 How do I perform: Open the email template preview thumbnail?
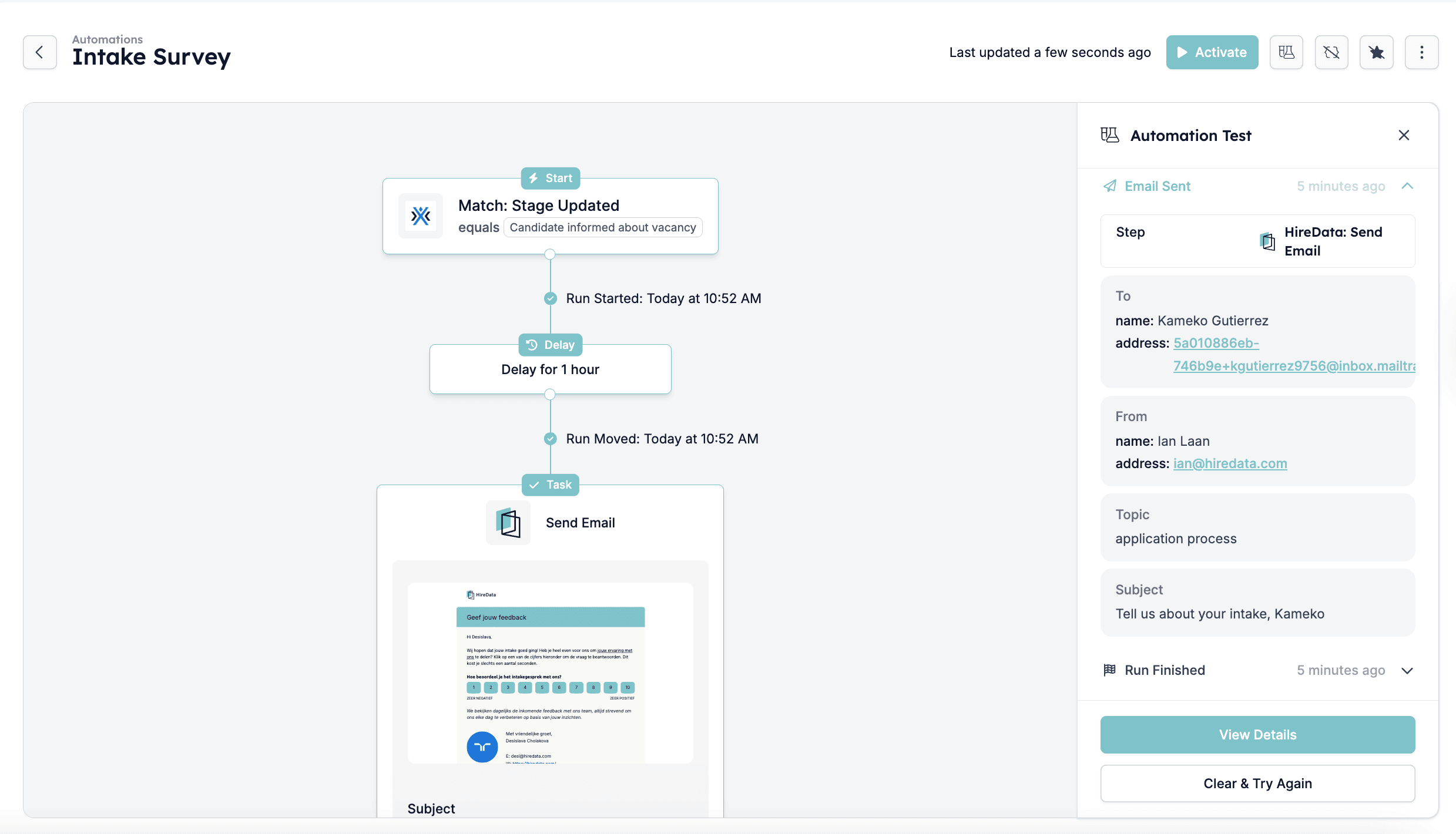click(x=551, y=673)
